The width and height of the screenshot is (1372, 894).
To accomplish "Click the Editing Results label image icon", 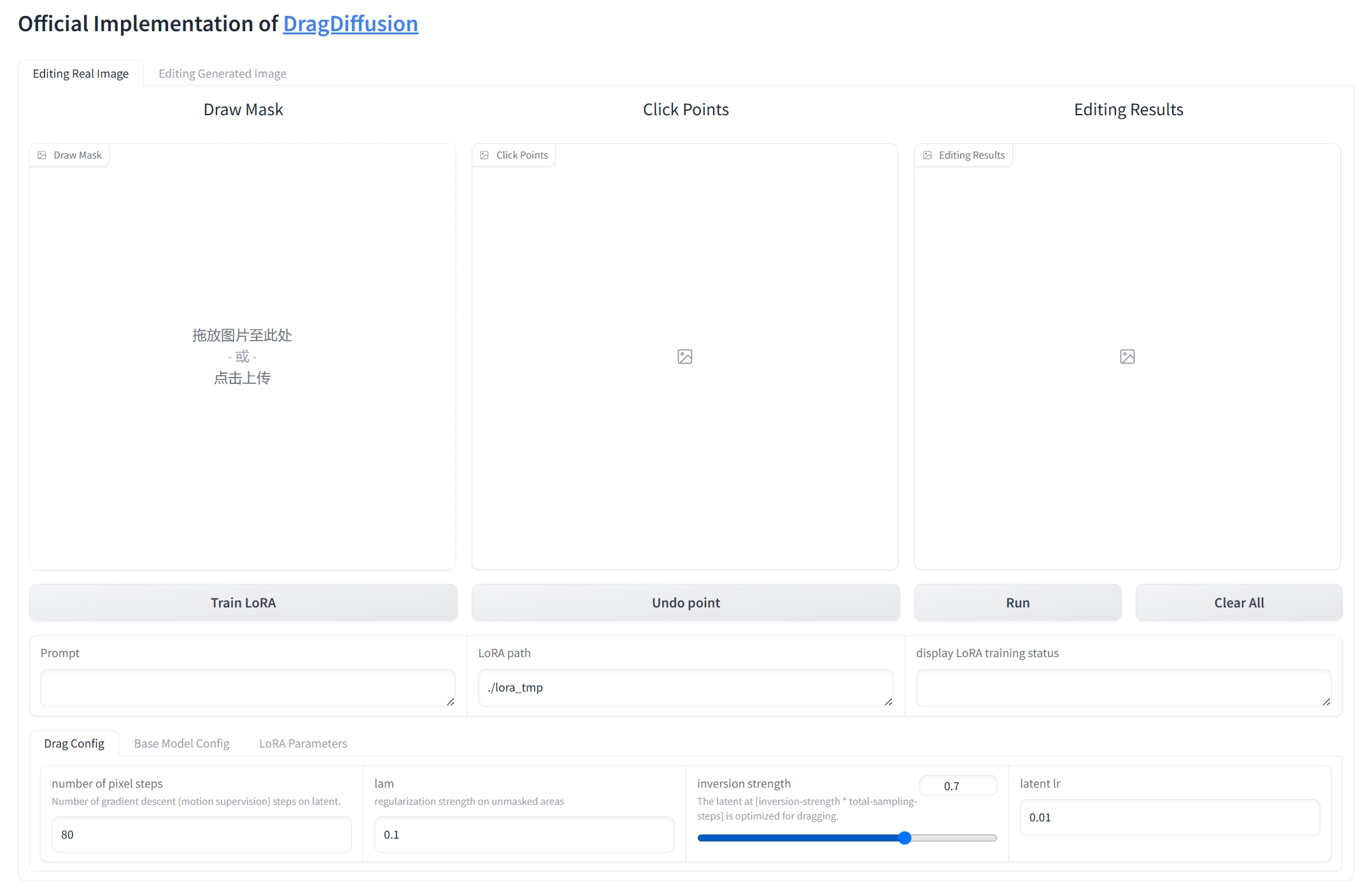I will tap(928, 155).
